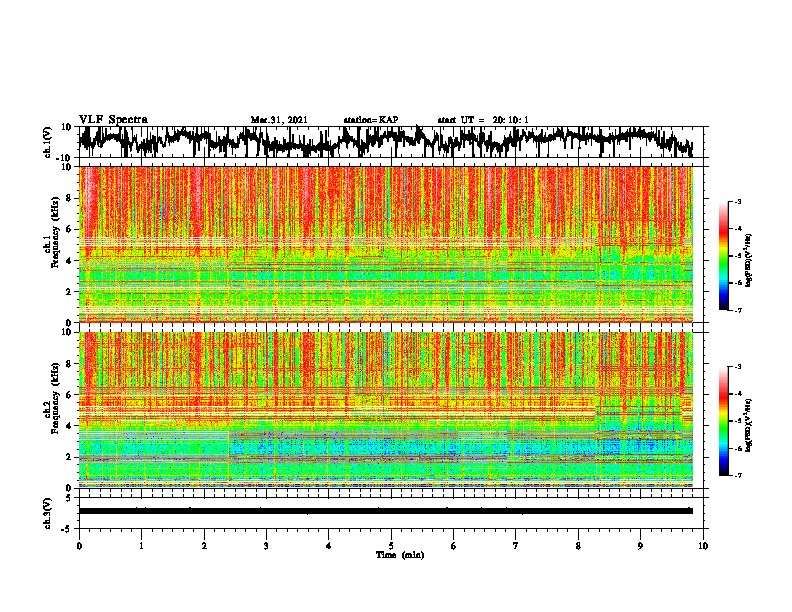Select the ch.1 "Frequency (kHz)" axis label
Image resolution: width=792 pixels, height=612 pixels.
54,233
